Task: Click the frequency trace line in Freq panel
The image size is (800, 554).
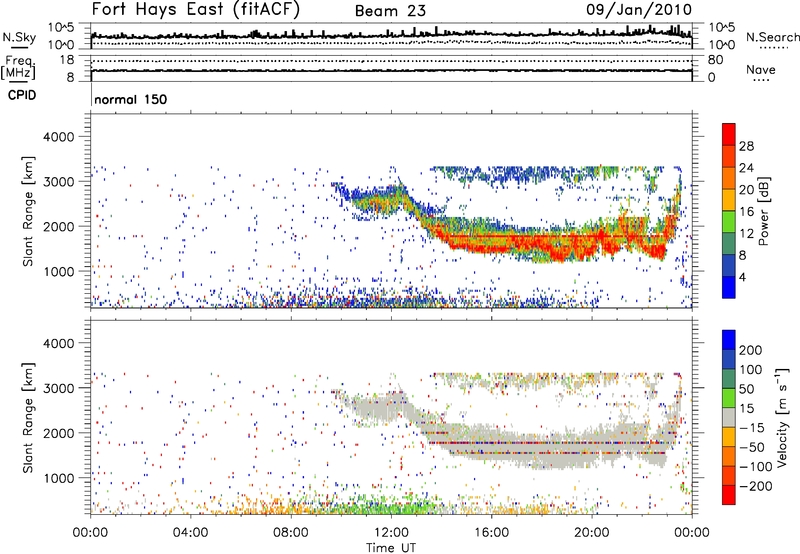Action: click(x=391, y=70)
